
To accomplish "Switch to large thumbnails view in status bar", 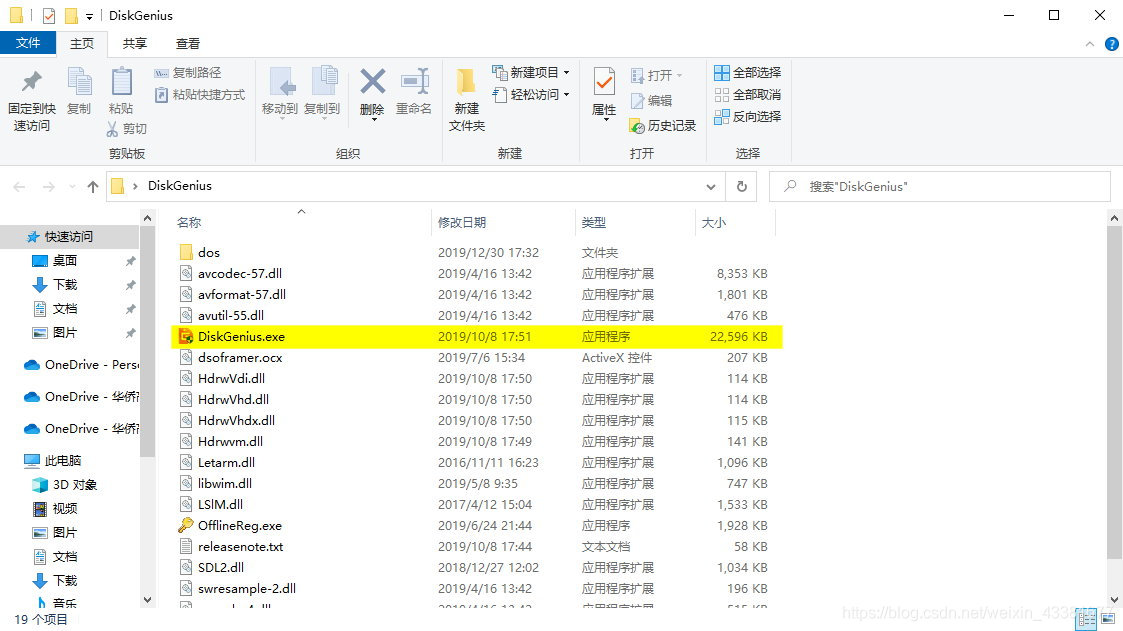I will click(x=1110, y=619).
